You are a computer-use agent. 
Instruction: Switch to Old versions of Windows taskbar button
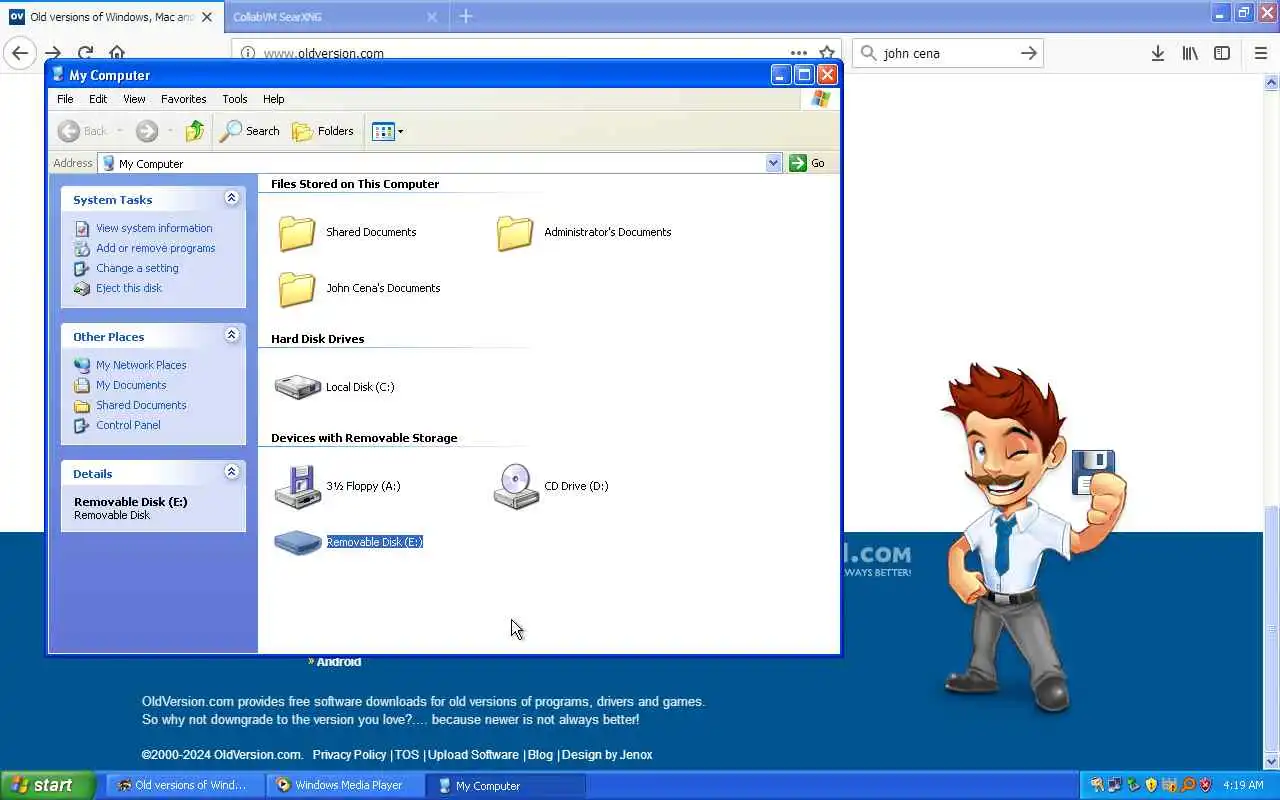tap(186, 785)
